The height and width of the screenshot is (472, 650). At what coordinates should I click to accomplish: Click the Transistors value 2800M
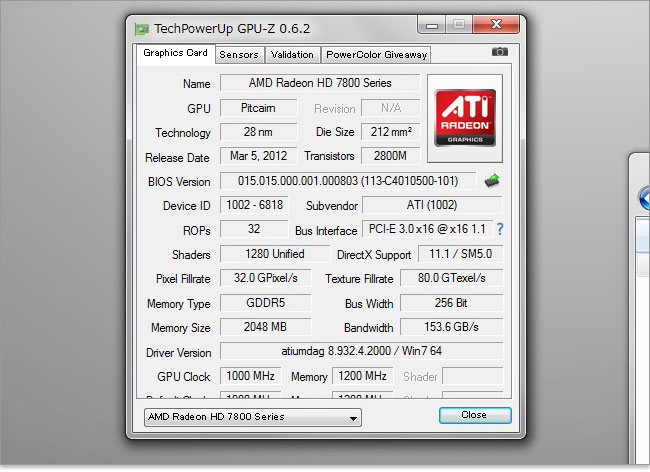click(x=390, y=156)
